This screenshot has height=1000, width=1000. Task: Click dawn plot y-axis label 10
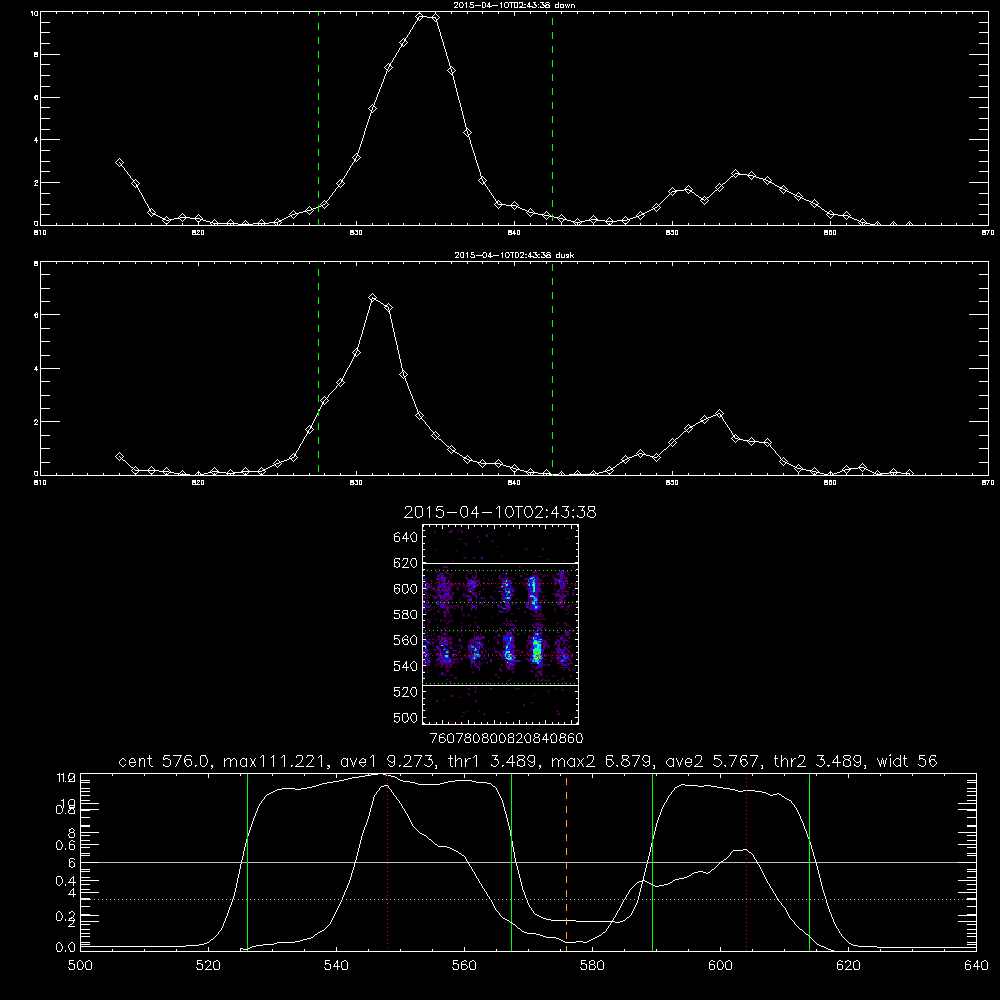(x=34, y=13)
